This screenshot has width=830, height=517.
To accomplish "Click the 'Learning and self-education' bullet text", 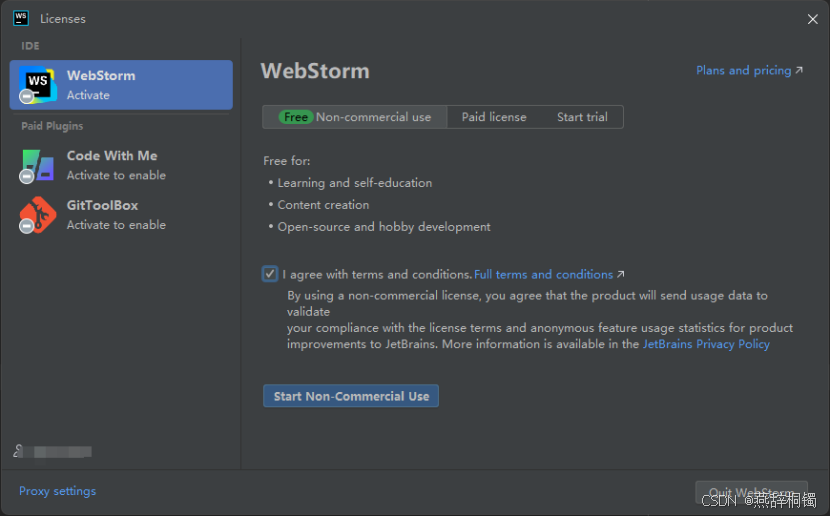I will pos(355,183).
